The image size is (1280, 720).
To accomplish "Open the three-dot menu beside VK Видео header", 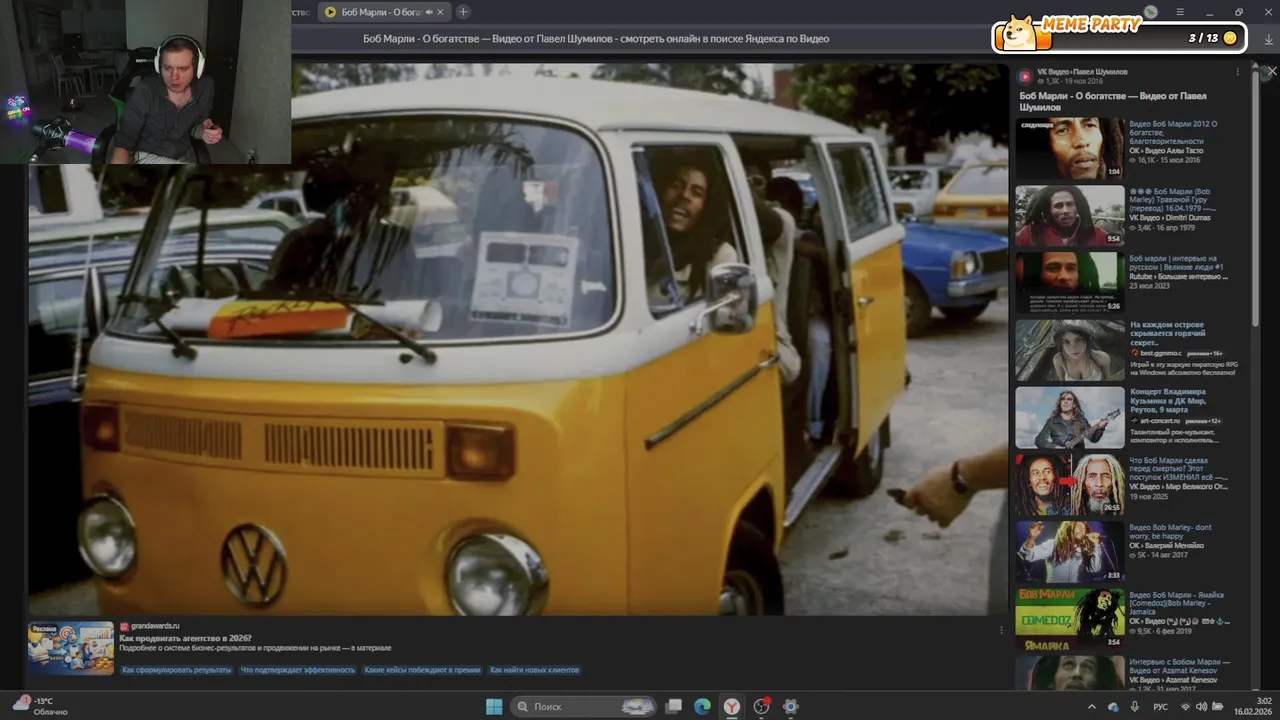I will (1237, 72).
